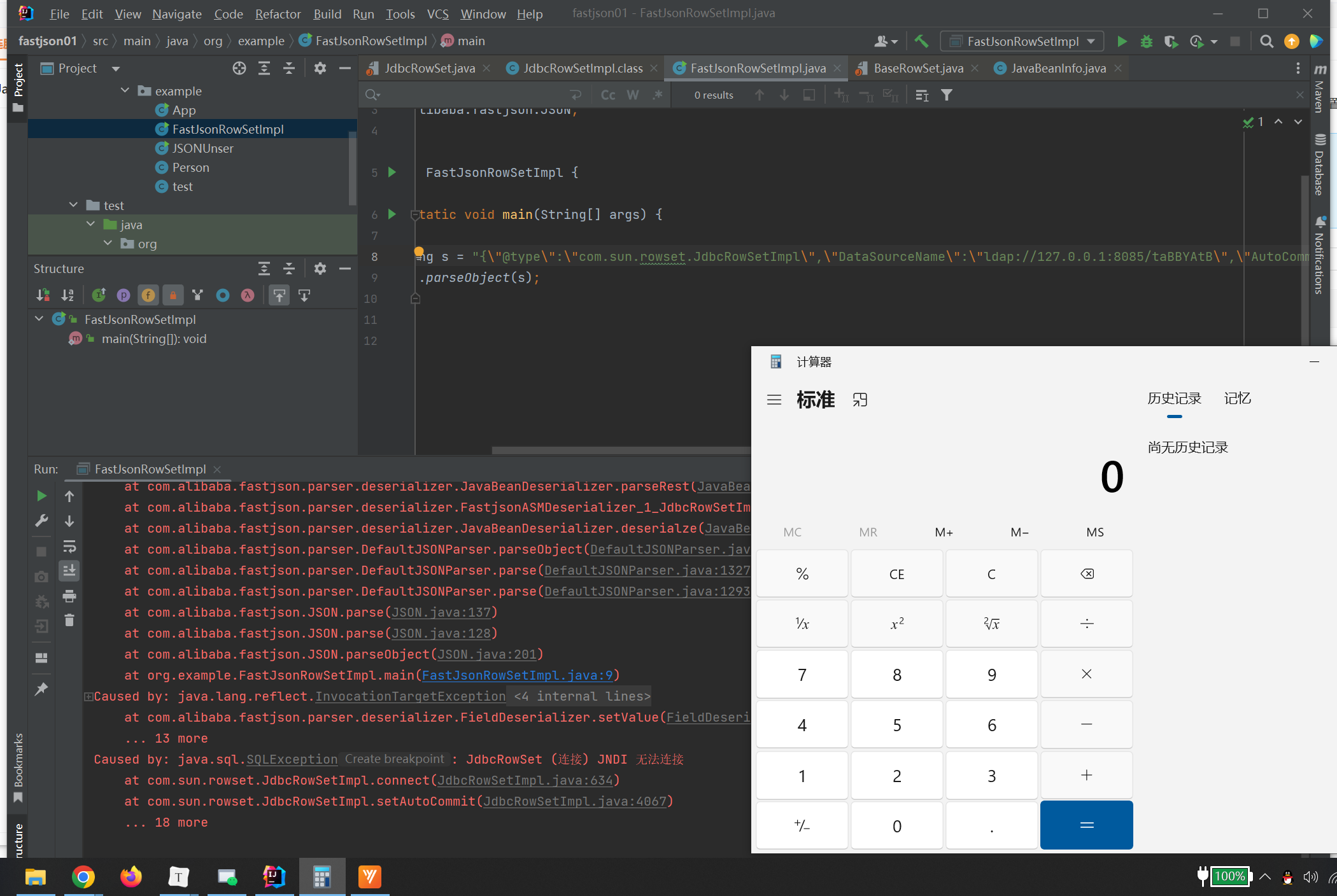Screen dimensions: 1337x896
Task: Open Chrome from the taskbar
Action: tap(83, 877)
